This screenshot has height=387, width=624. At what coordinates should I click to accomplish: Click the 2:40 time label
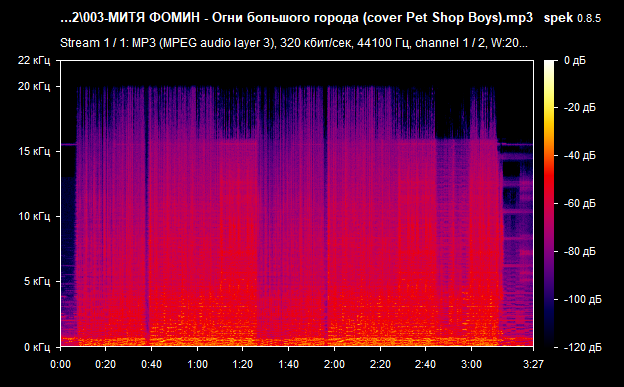click(425, 364)
